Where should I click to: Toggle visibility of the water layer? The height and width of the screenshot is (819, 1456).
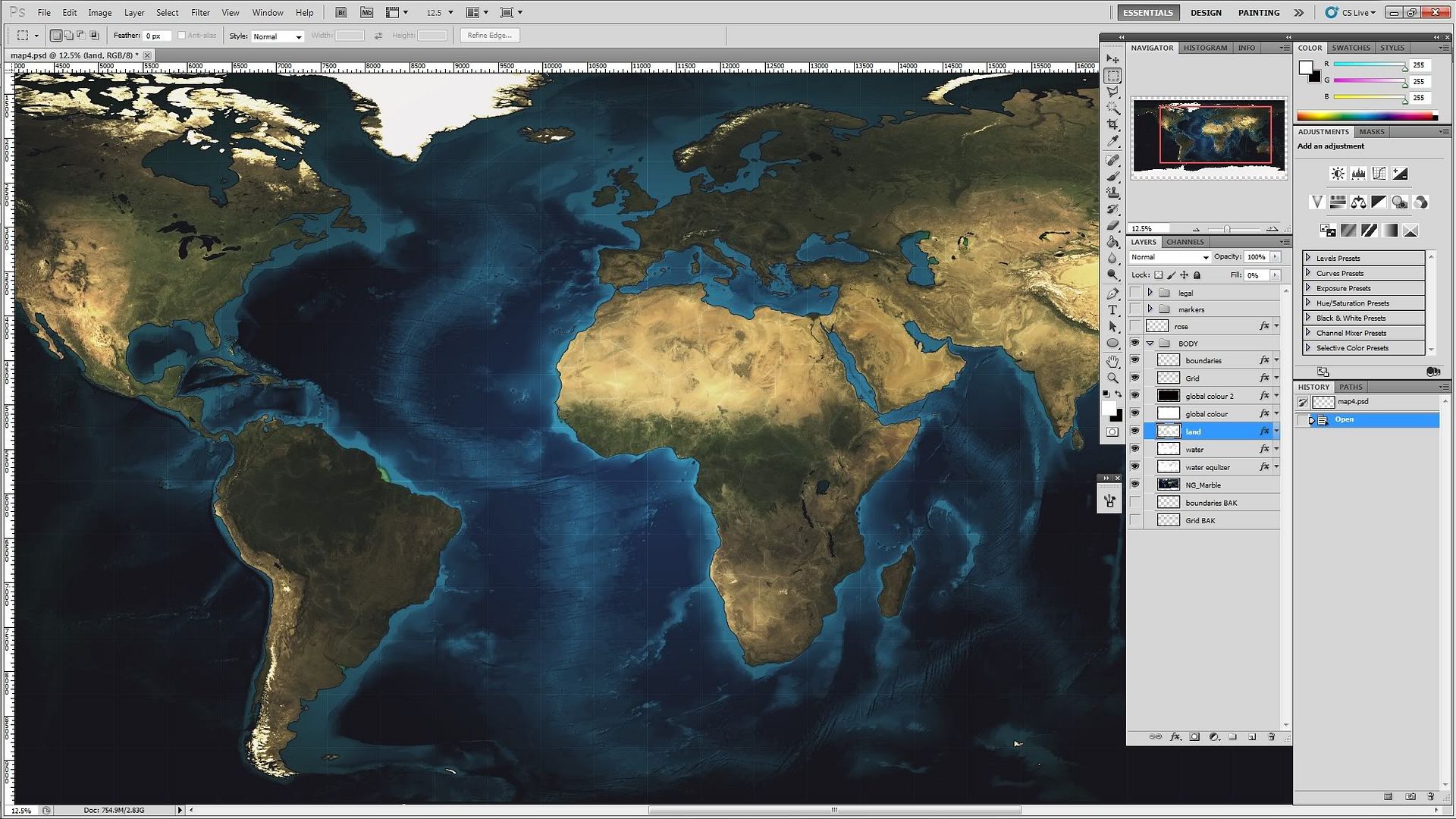point(1135,449)
